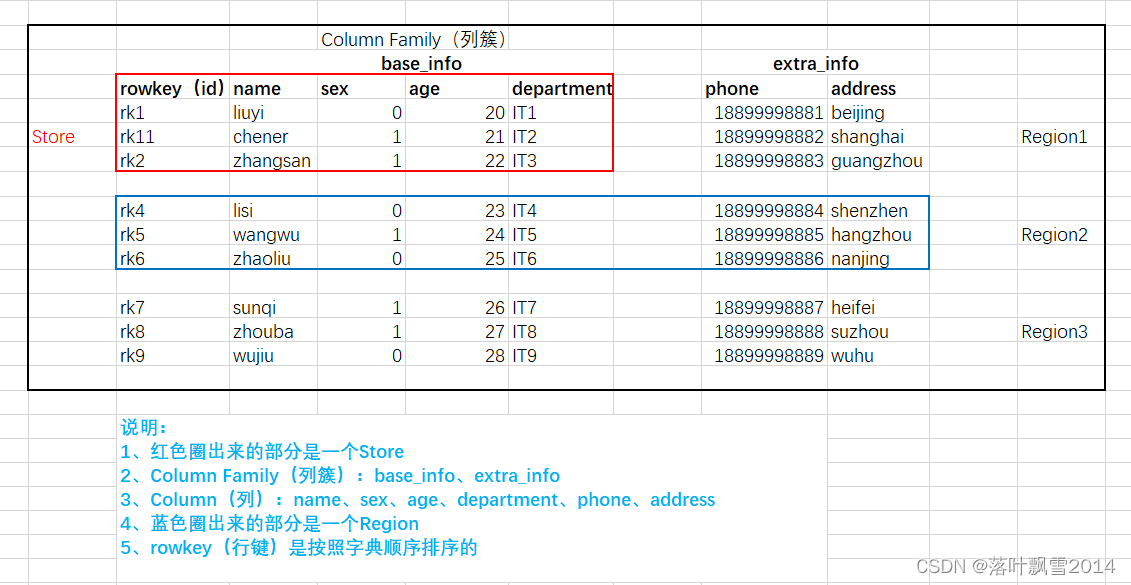This screenshot has height=585, width=1131.
Task: Click the extra_info column family header
Action: pos(815,63)
